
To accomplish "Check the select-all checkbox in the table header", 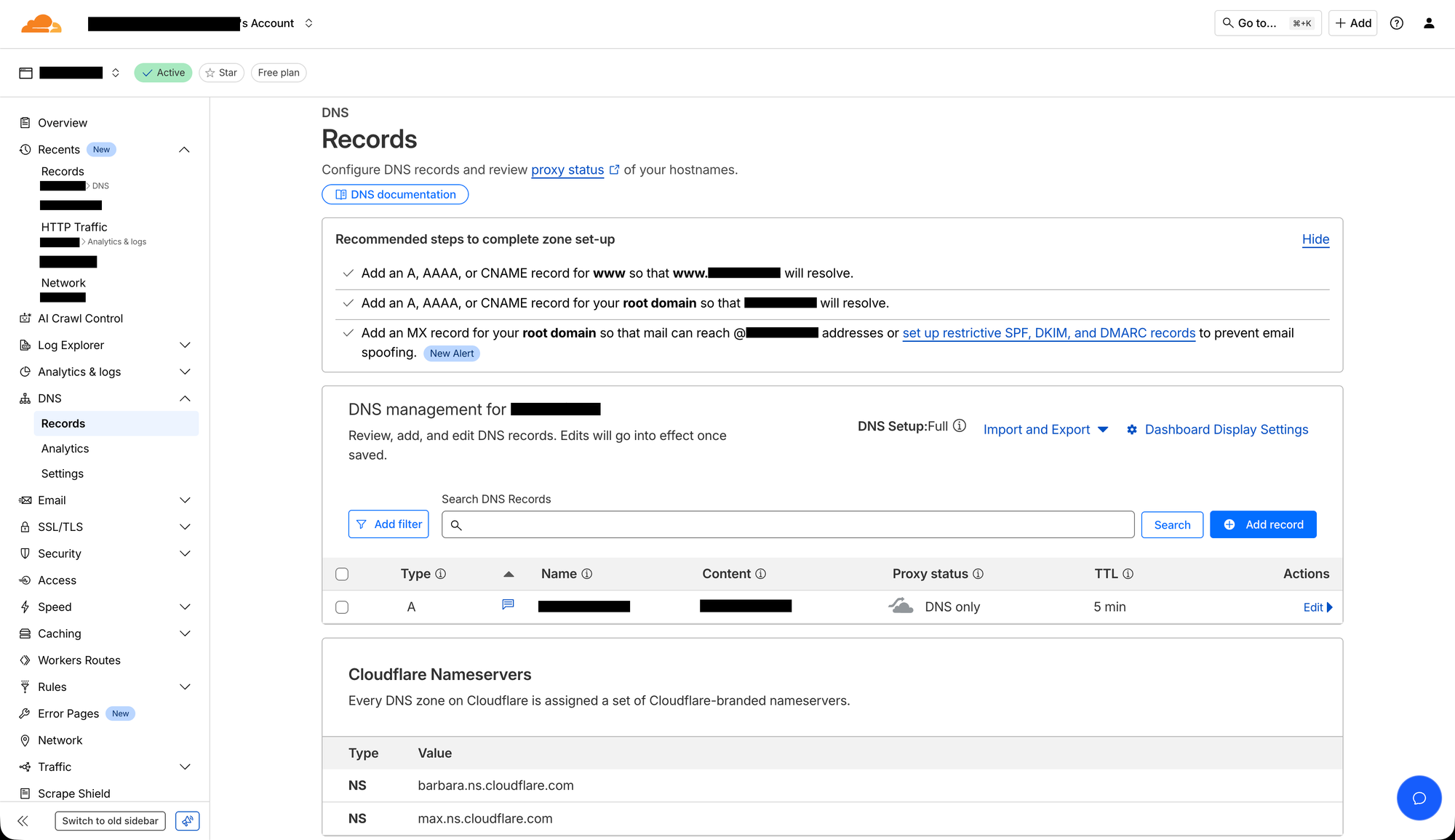I will [x=342, y=574].
